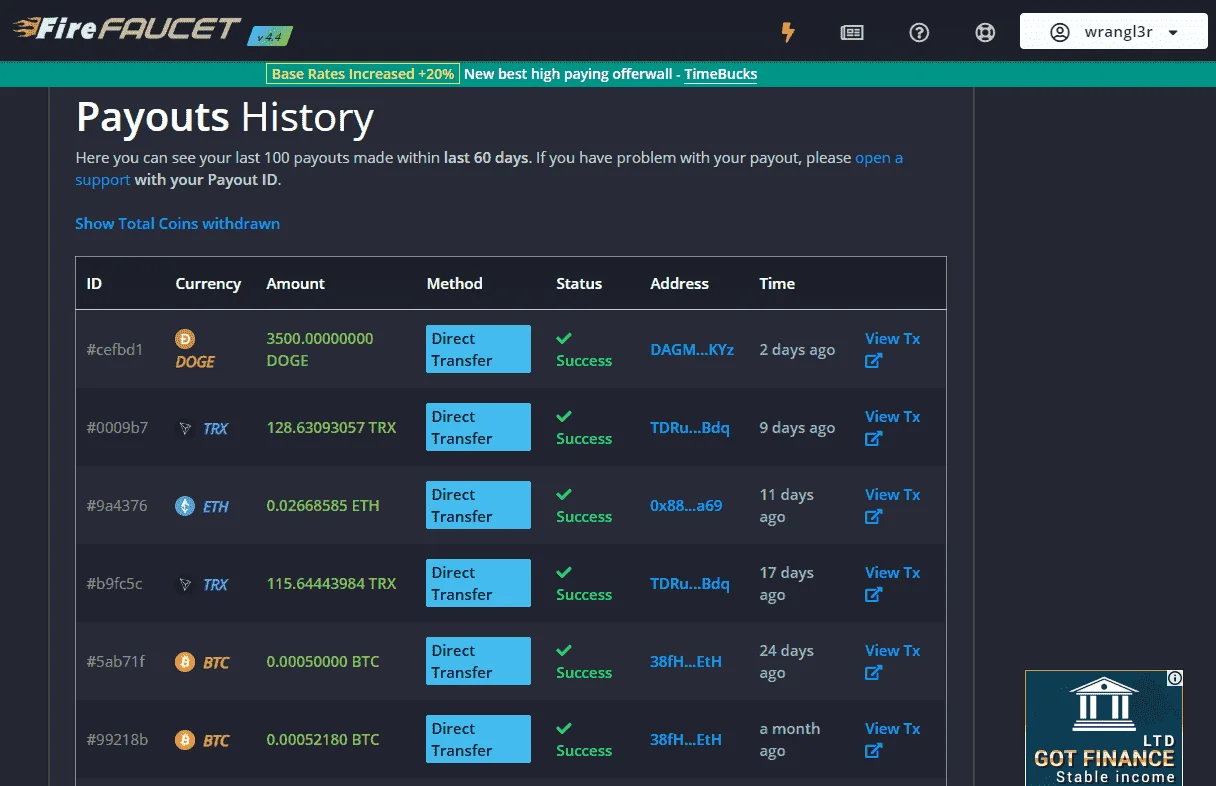Click the Method column header

point(454,283)
